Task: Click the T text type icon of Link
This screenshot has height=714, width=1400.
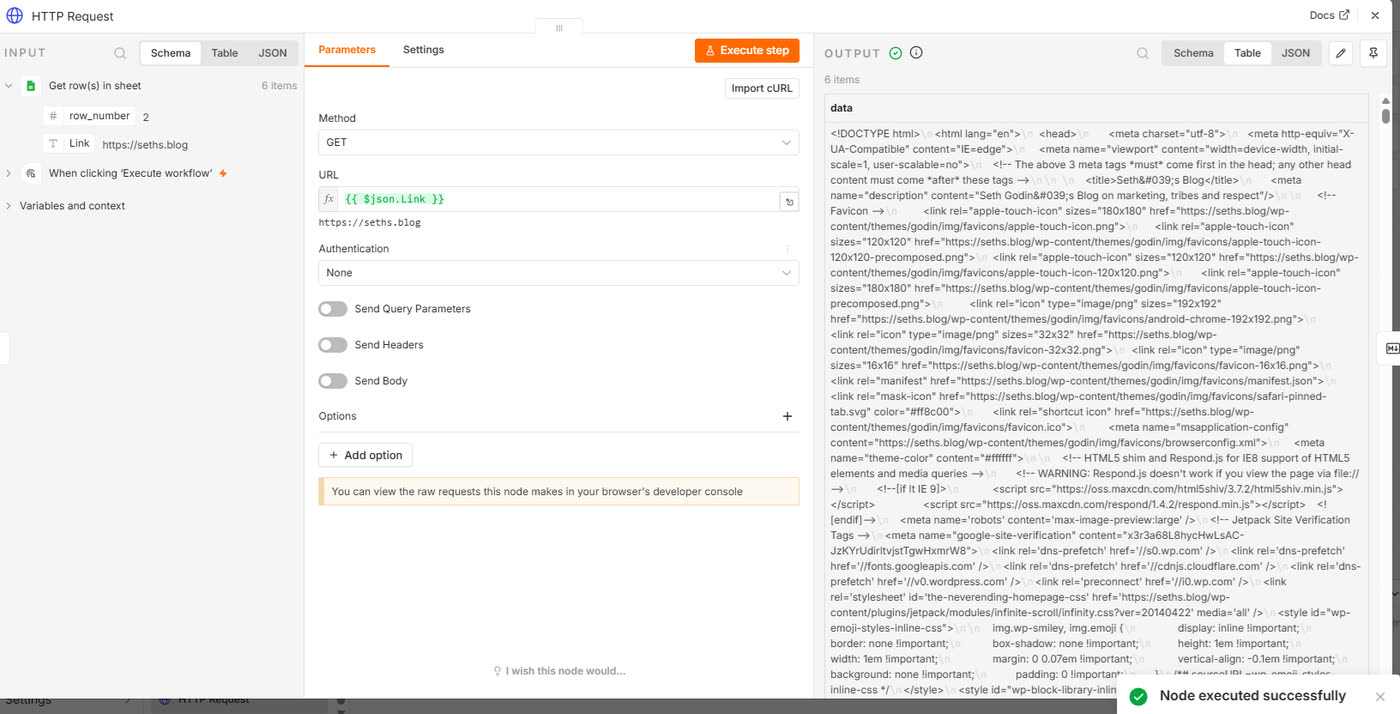Action: (x=53, y=144)
